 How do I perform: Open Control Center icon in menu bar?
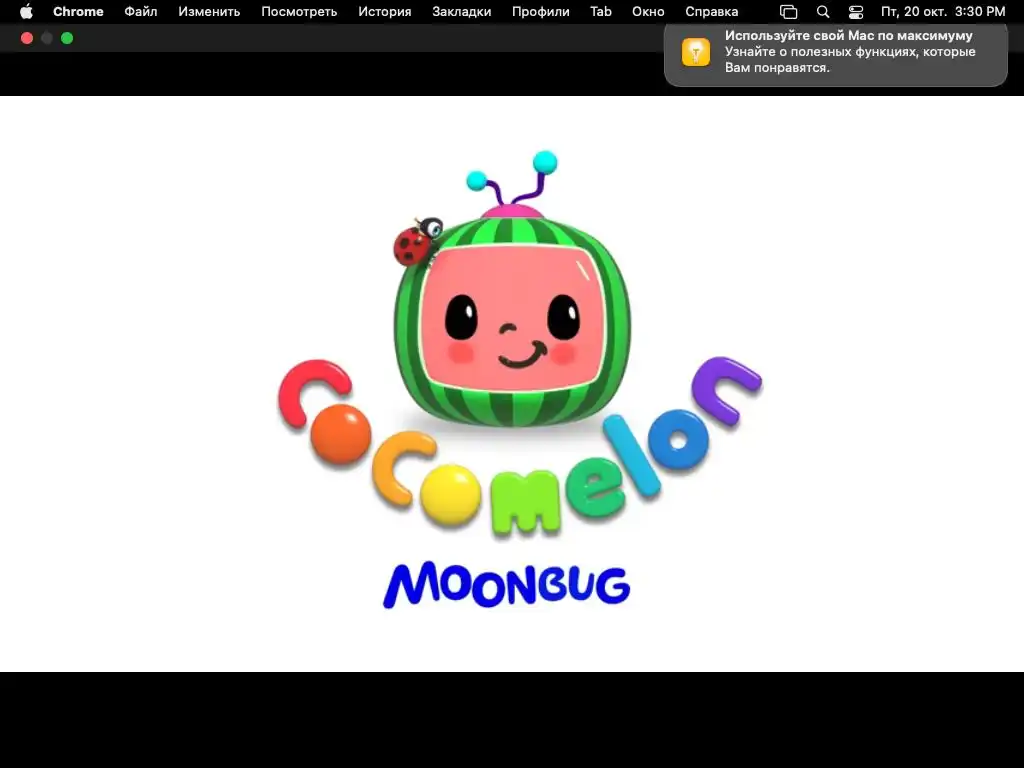[856, 12]
